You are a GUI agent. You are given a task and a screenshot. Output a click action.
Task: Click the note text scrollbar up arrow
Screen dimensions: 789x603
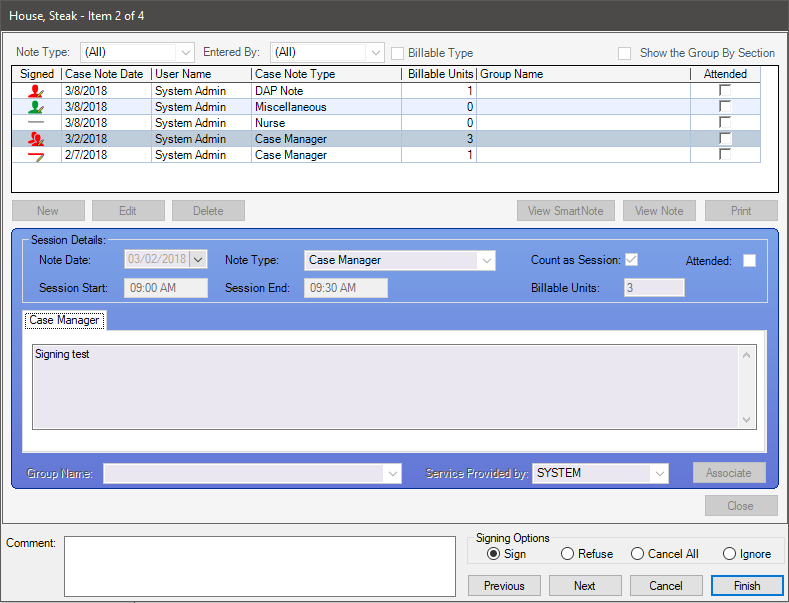pos(747,355)
